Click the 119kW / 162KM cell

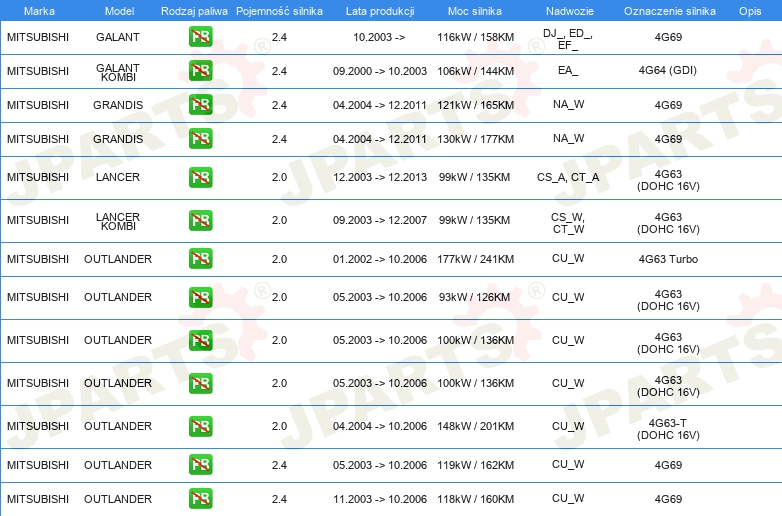(475, 465)
